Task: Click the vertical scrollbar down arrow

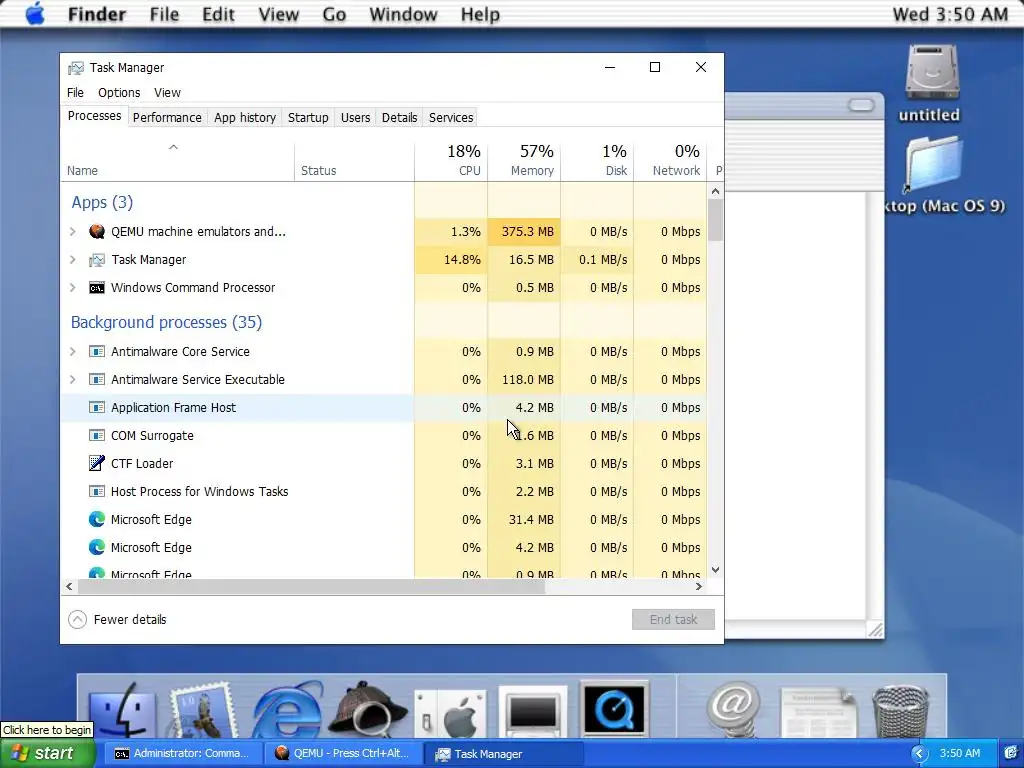Action: (715, 569)
